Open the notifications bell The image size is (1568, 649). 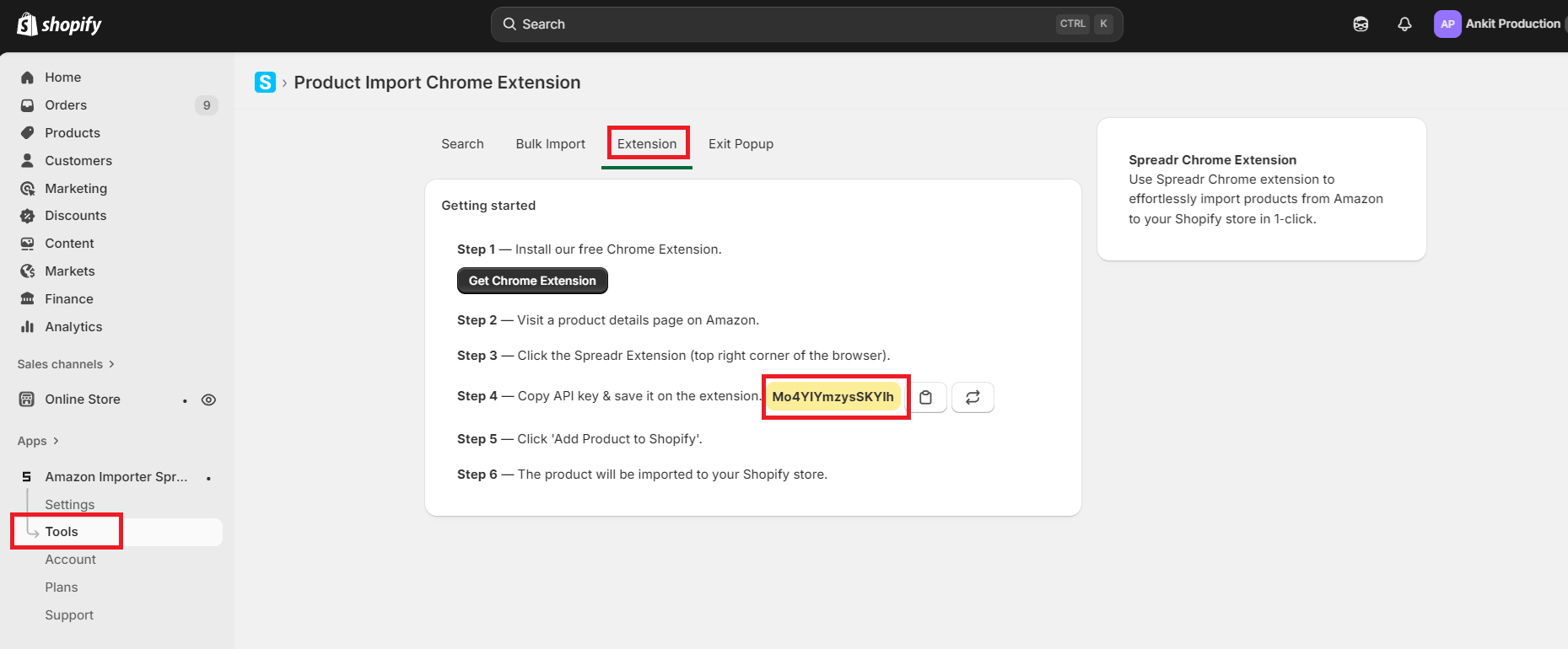tap(1404, 24)
